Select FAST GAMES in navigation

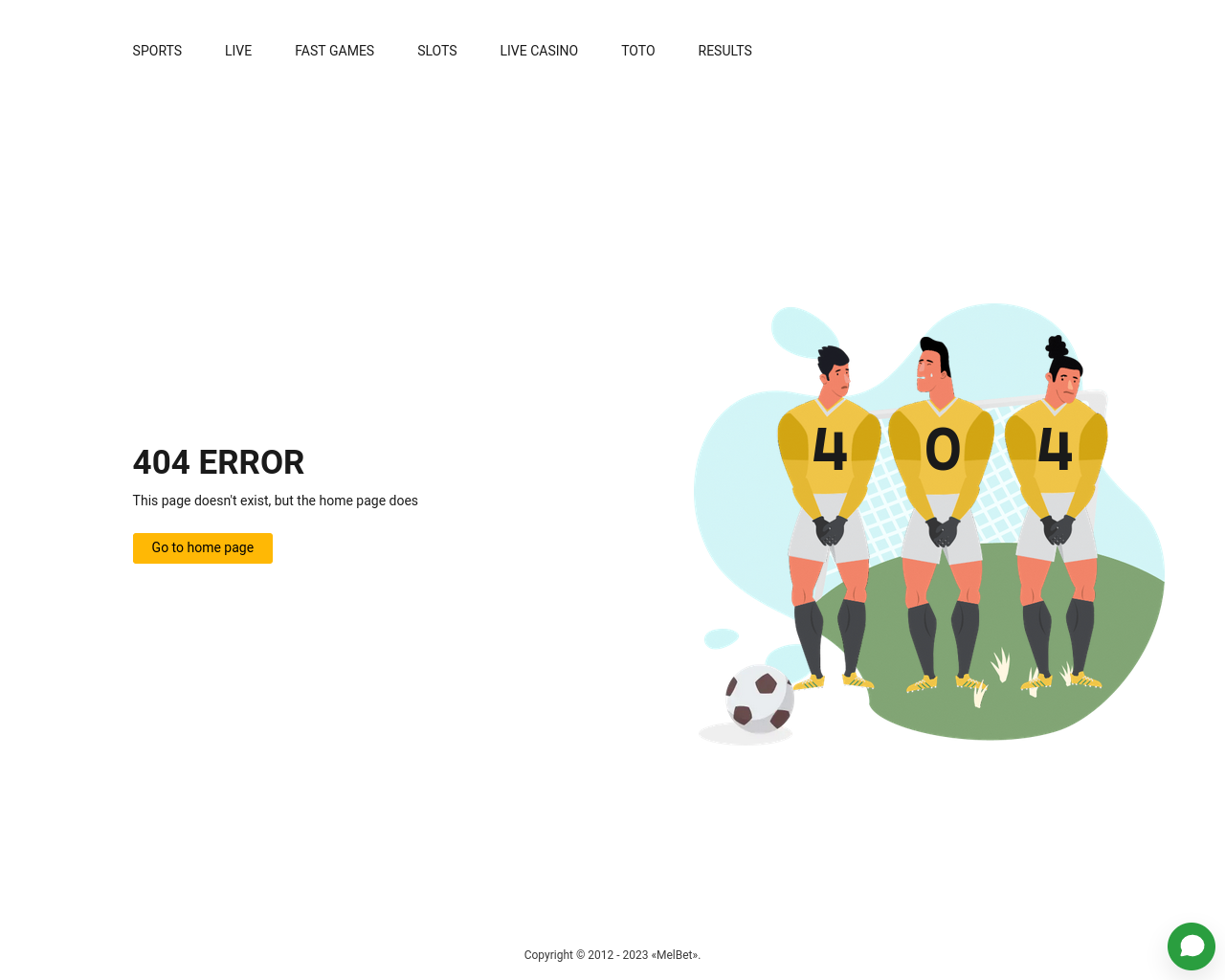[x=334, y=51]
